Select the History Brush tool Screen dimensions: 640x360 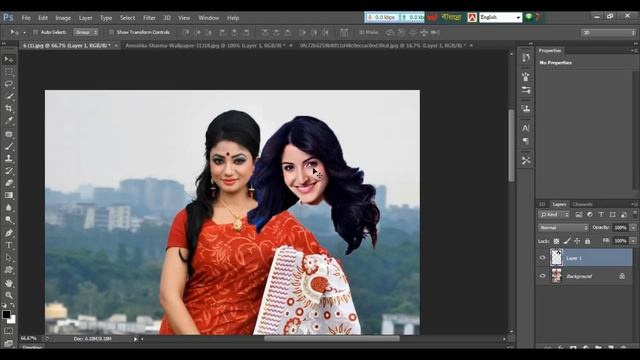coord(9,171)
